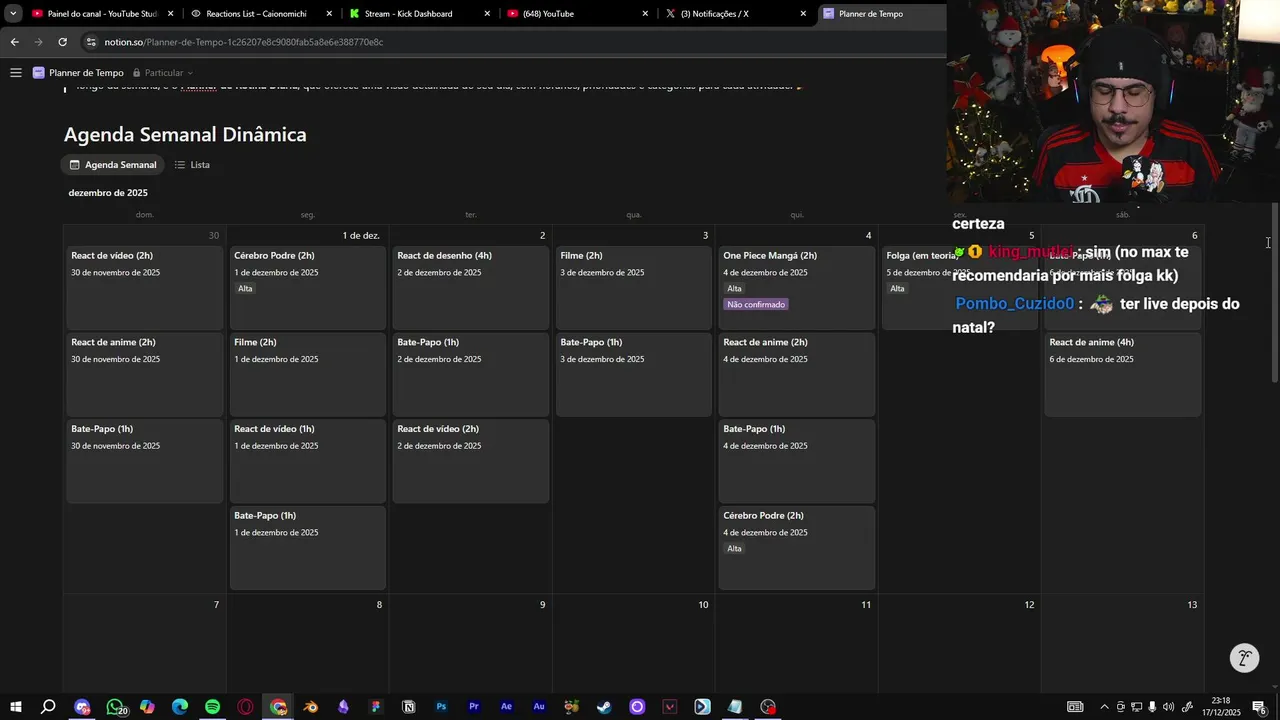
Task: Open the Notion sidebar hamburger menu
Action: pyautogui.click(x=15, y=73)
